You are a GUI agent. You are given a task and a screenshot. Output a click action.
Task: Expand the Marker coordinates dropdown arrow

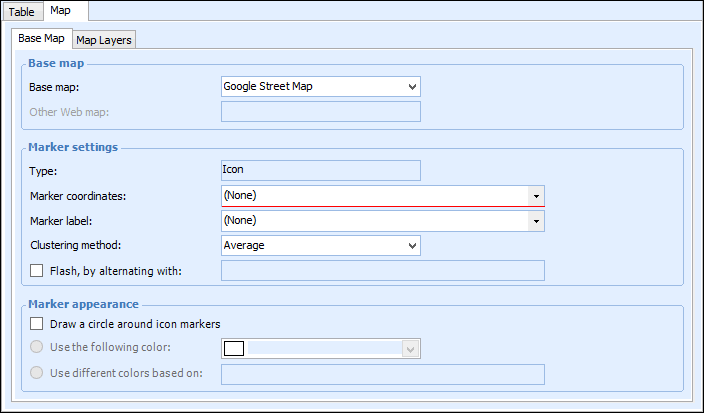coord(536,196)
